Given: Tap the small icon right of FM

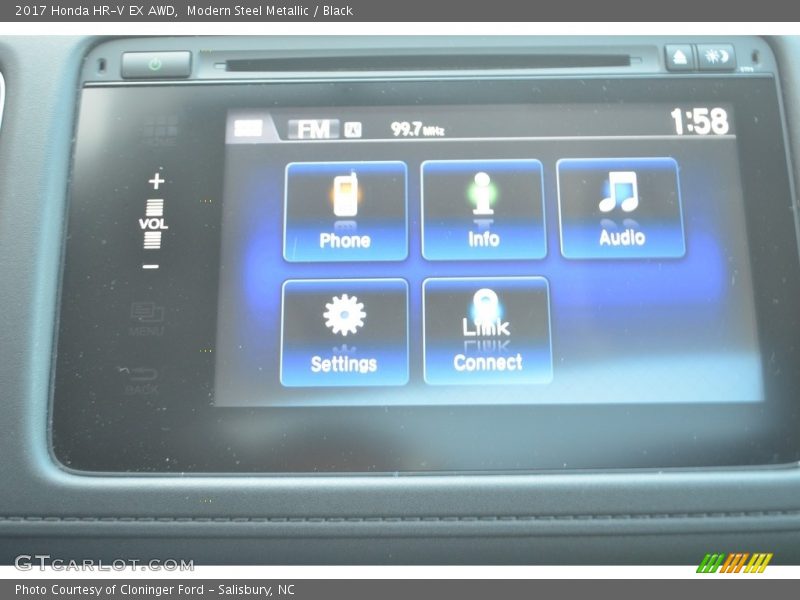Looking at the screenshot, I should [x=353, y=130].
